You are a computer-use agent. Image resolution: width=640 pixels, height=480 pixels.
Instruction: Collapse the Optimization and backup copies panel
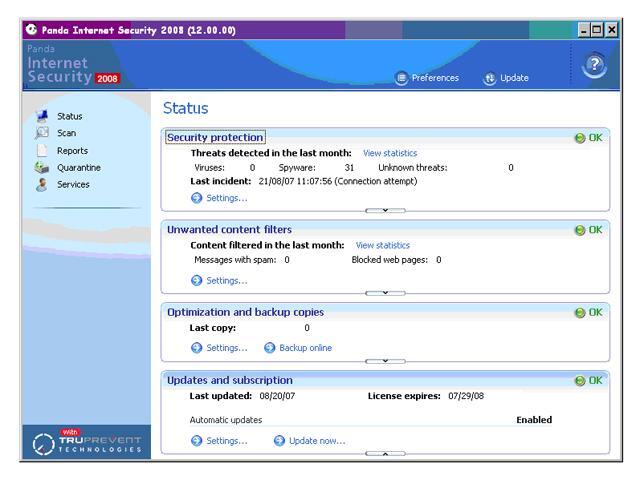click(385, 361)
